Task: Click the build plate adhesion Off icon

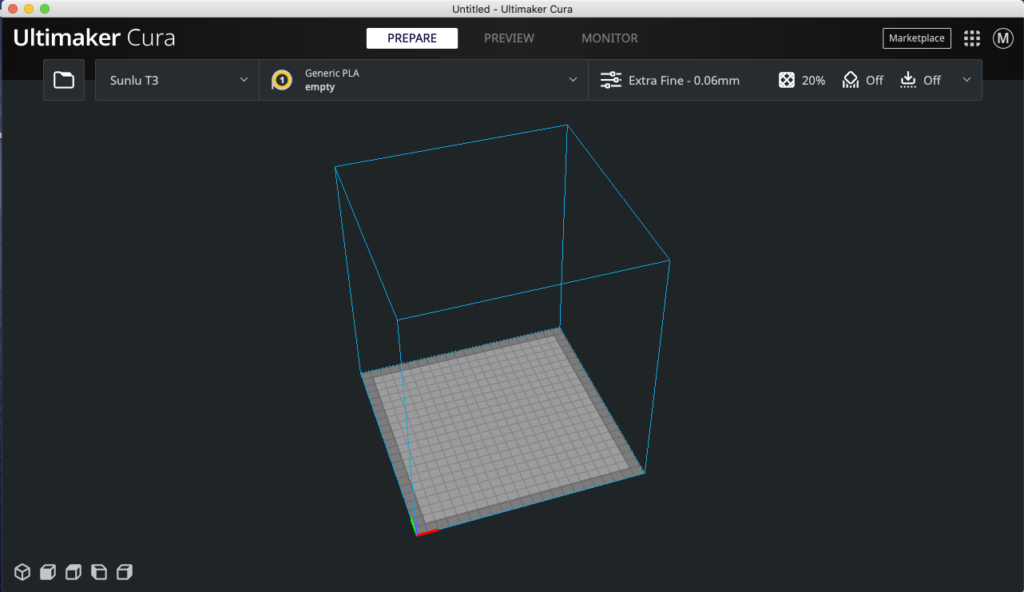Action: pyautogui.click(x=908, y=80)
